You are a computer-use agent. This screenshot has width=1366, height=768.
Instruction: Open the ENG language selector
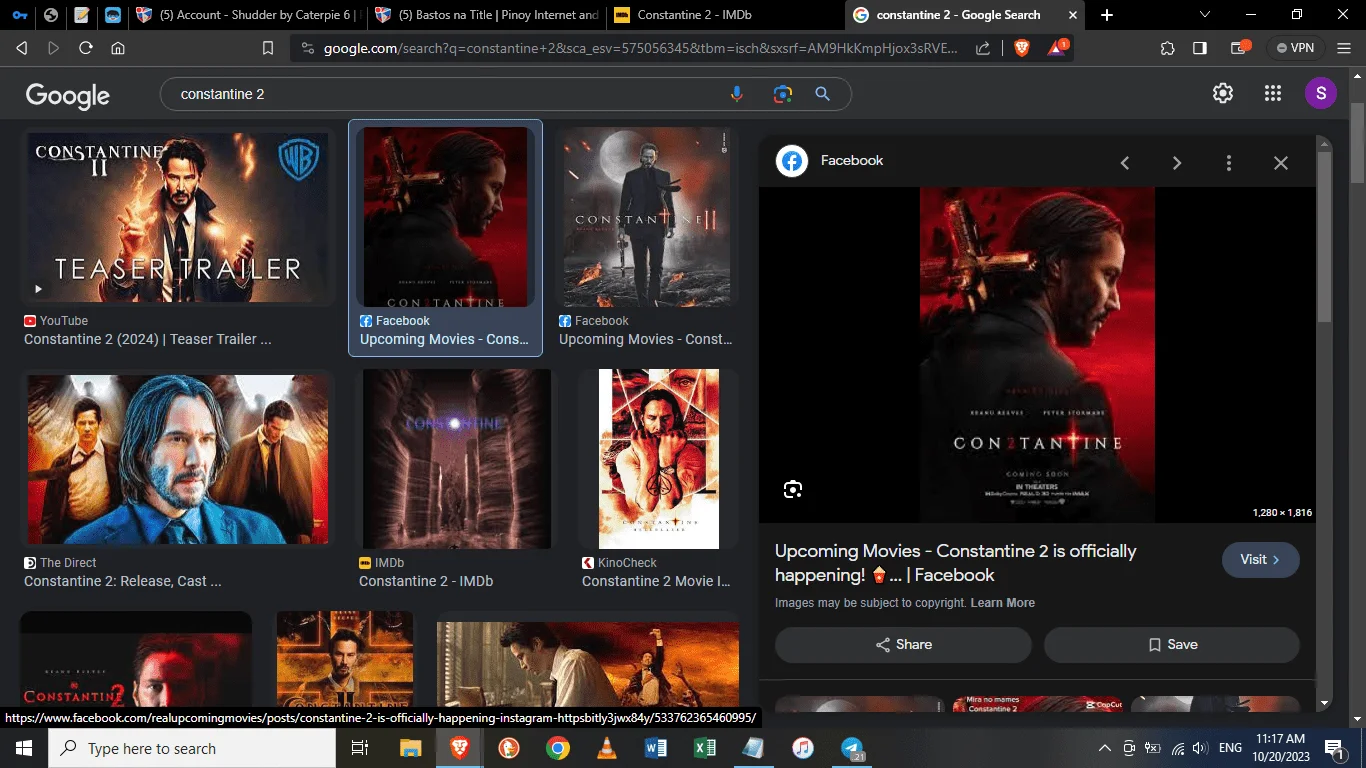[1231, 748]
